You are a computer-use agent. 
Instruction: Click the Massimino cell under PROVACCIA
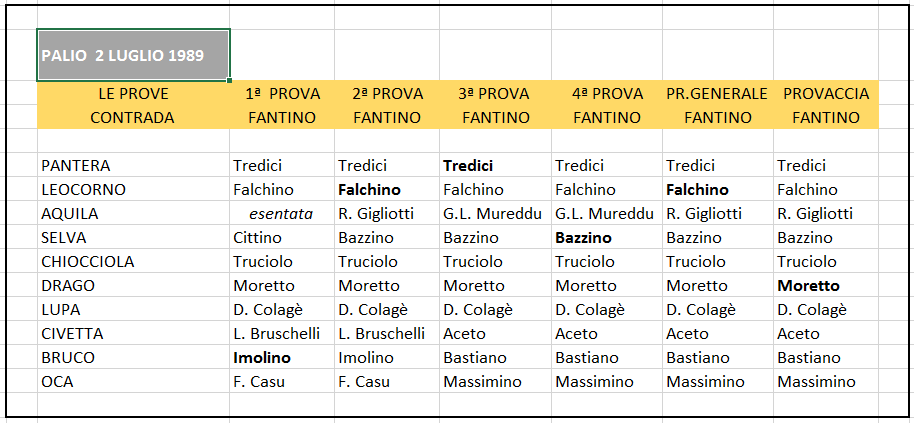tap(826, 382)
